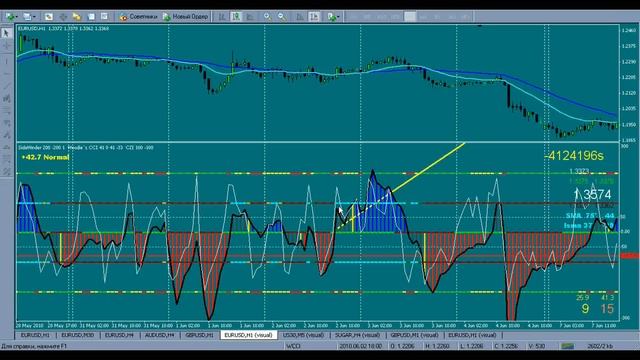The image size is (640, 360).
Task: Toggle the Navigator folder-star icon
Action: tap(77, 17)
